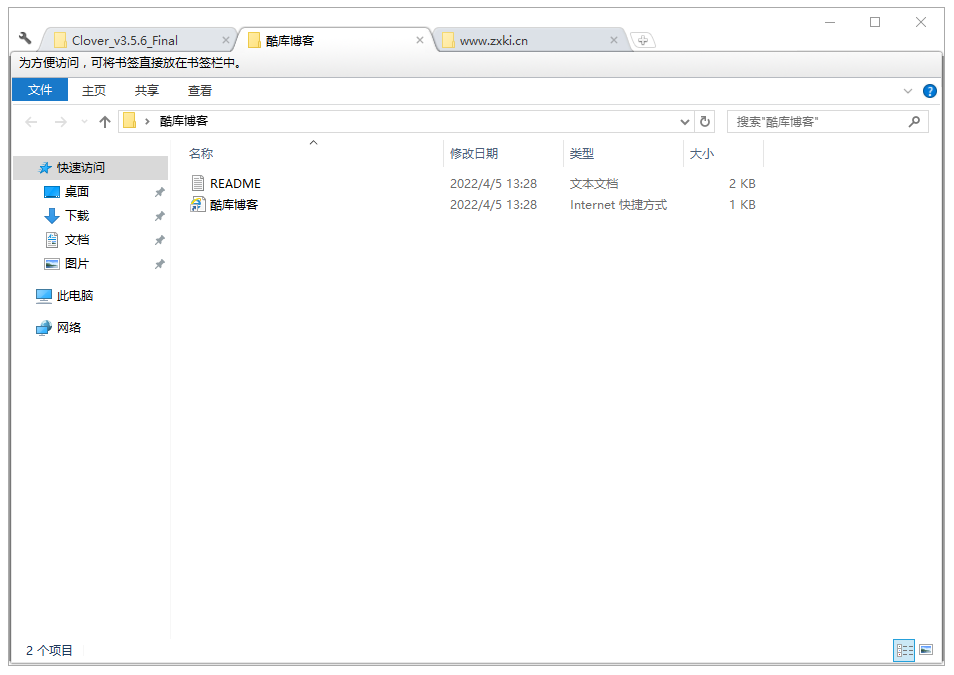
Task: Click inside the 搜索"酷库博客" search box
Action: coord(830,121)
